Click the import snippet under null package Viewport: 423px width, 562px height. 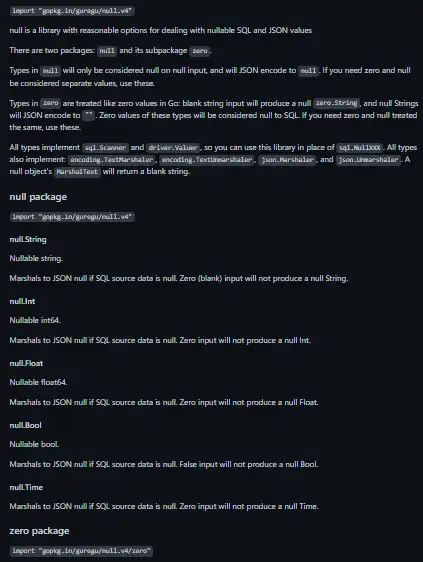72,217
